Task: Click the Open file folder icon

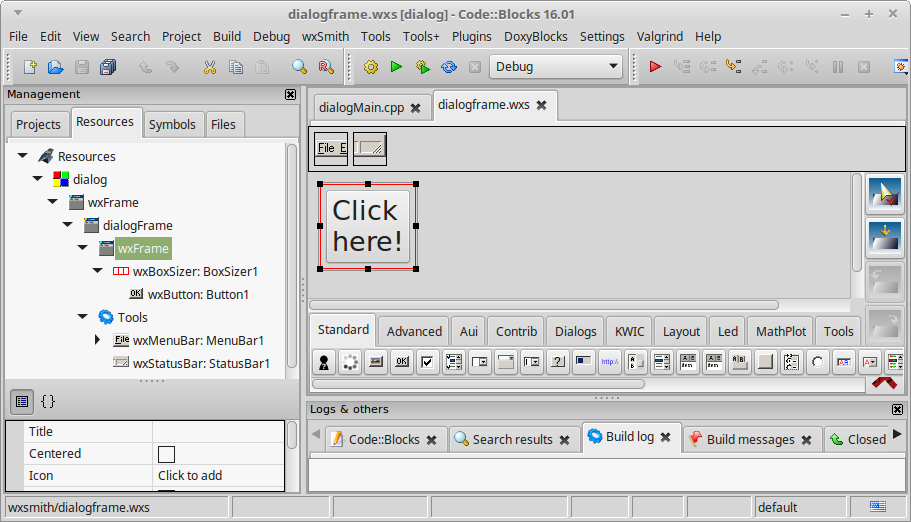Action: pos(56,67)
